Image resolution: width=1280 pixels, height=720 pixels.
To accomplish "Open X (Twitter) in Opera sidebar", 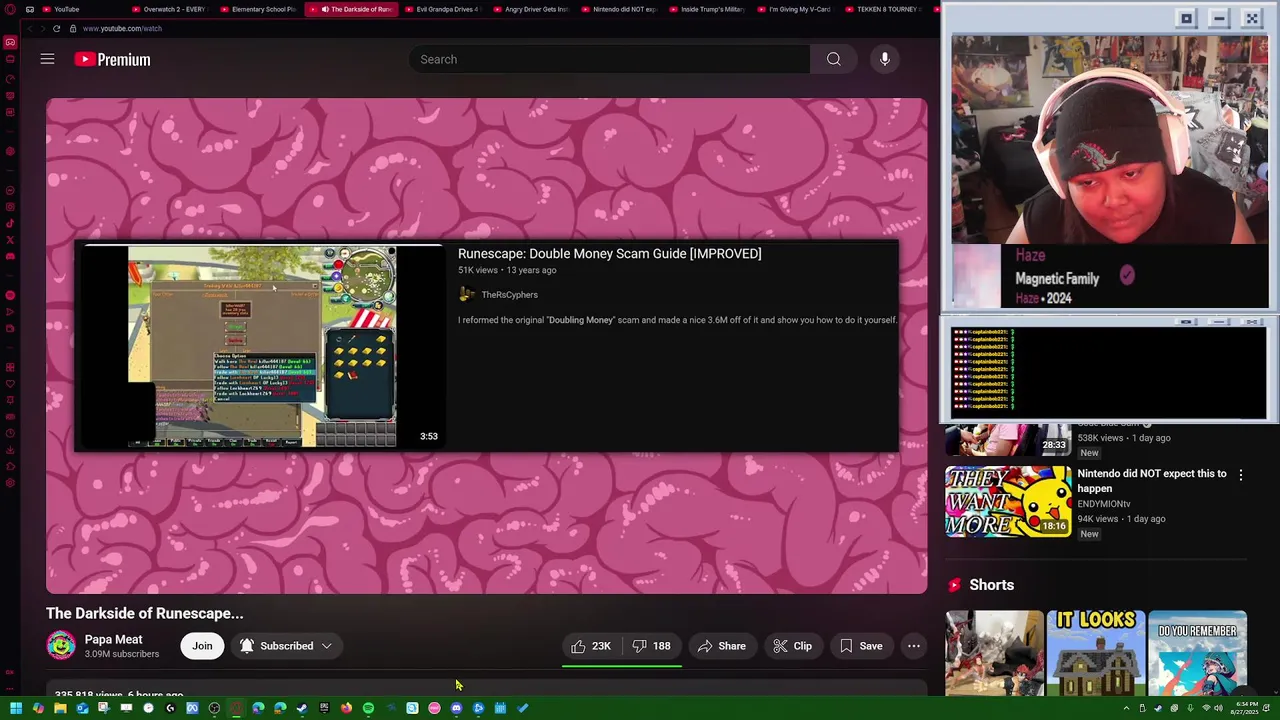I will (10, 239).
